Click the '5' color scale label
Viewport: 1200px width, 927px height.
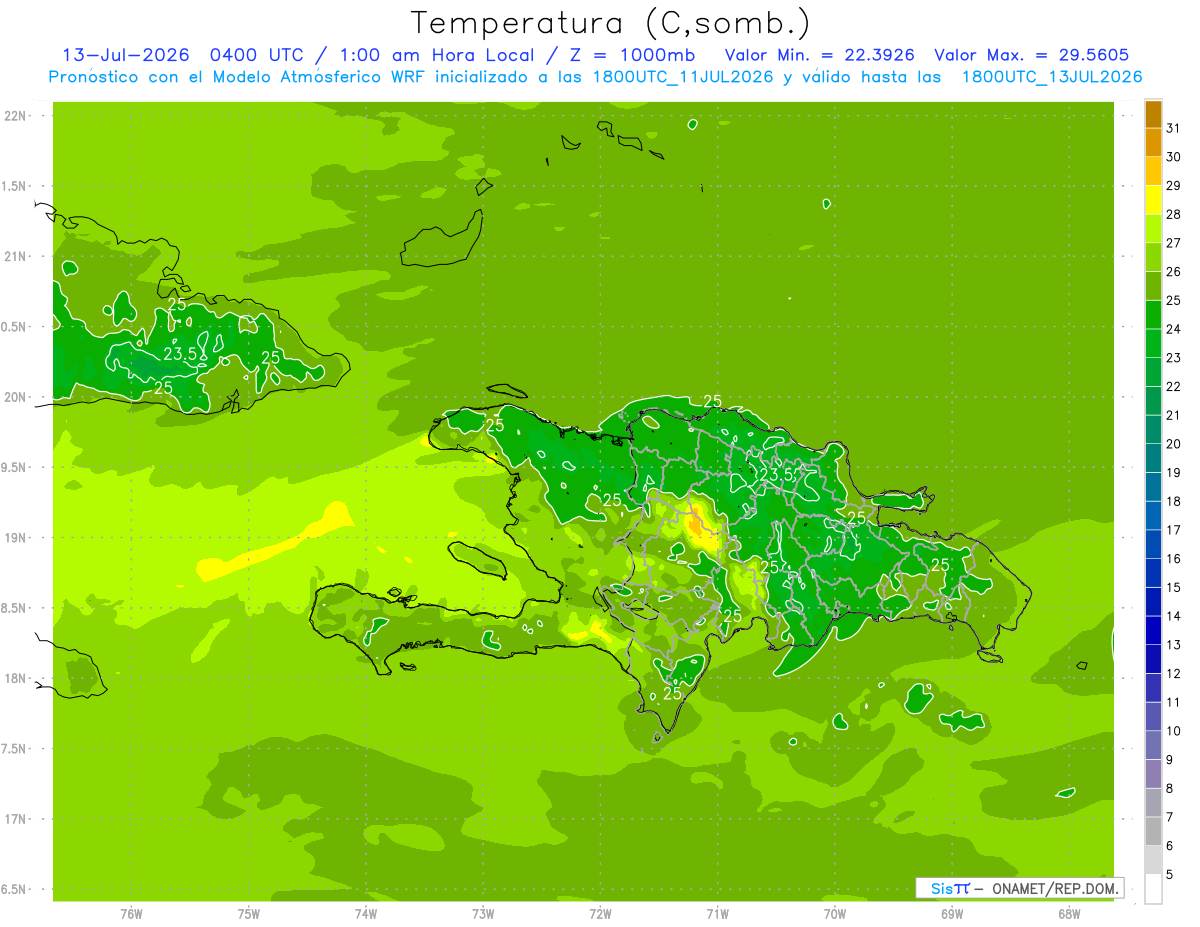1170,875
